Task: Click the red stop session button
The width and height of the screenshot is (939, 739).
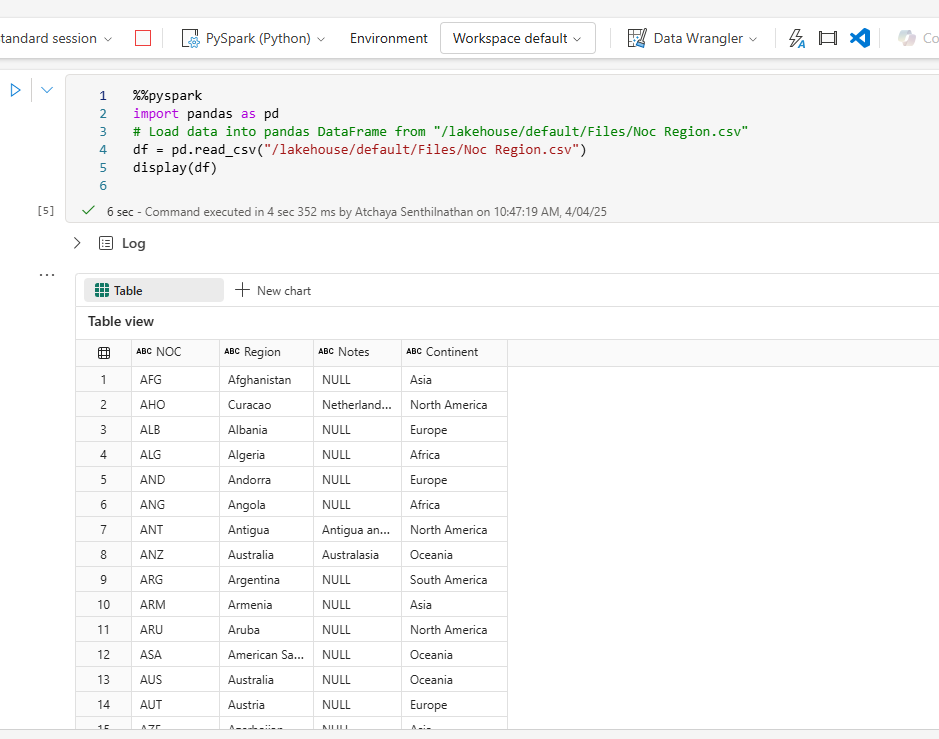Action: coord(143,38)
